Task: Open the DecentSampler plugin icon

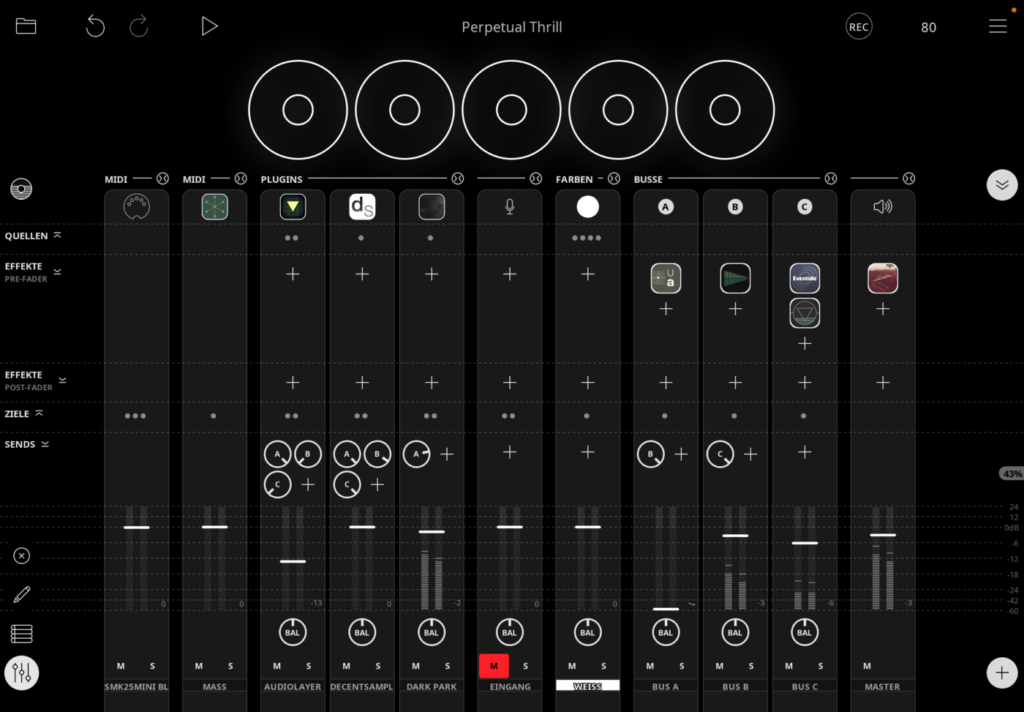Action: (x=362, y=207)
